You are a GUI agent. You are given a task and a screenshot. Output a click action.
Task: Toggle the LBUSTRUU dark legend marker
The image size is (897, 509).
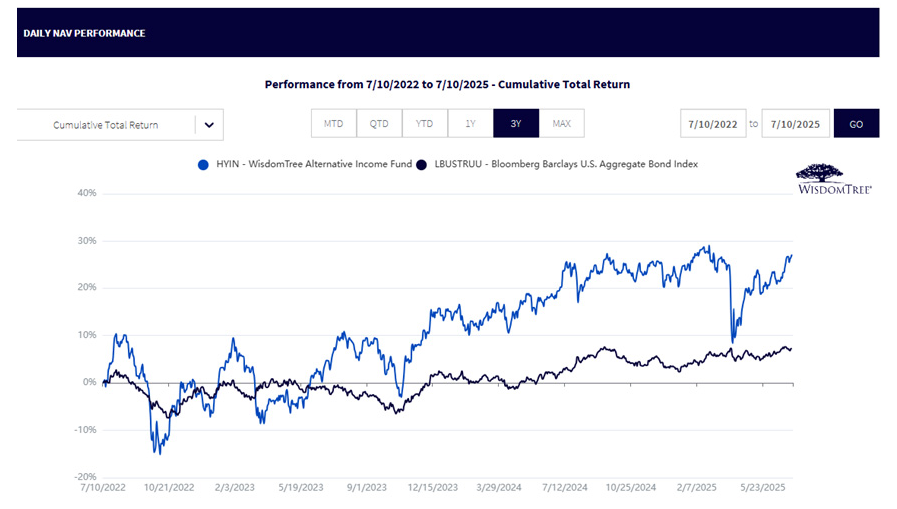pyautogui.click(x=422, y=165)
